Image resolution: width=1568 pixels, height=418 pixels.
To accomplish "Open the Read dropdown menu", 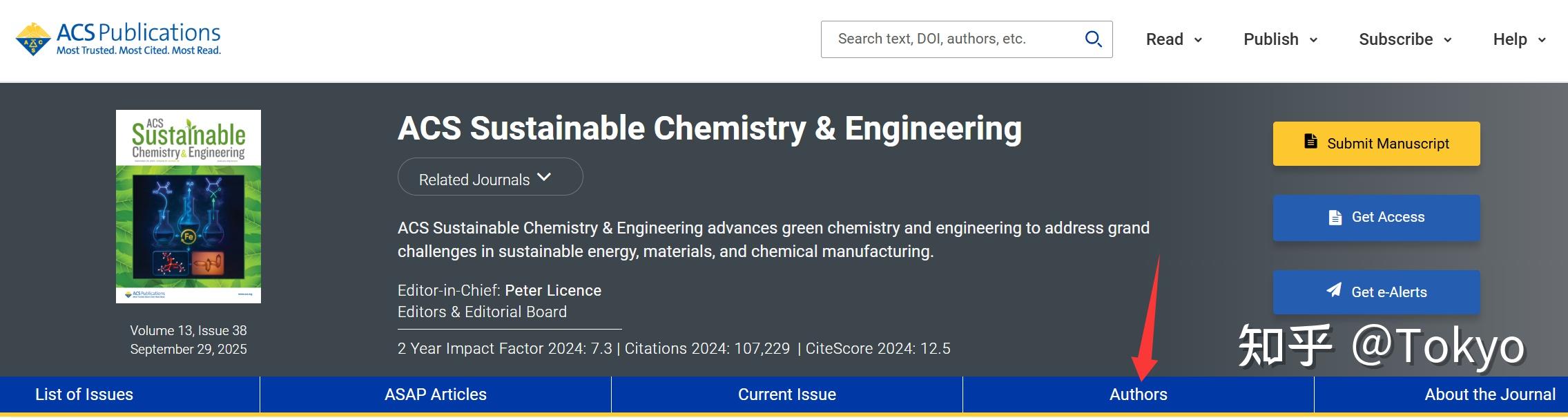I will pos(1174,39).
